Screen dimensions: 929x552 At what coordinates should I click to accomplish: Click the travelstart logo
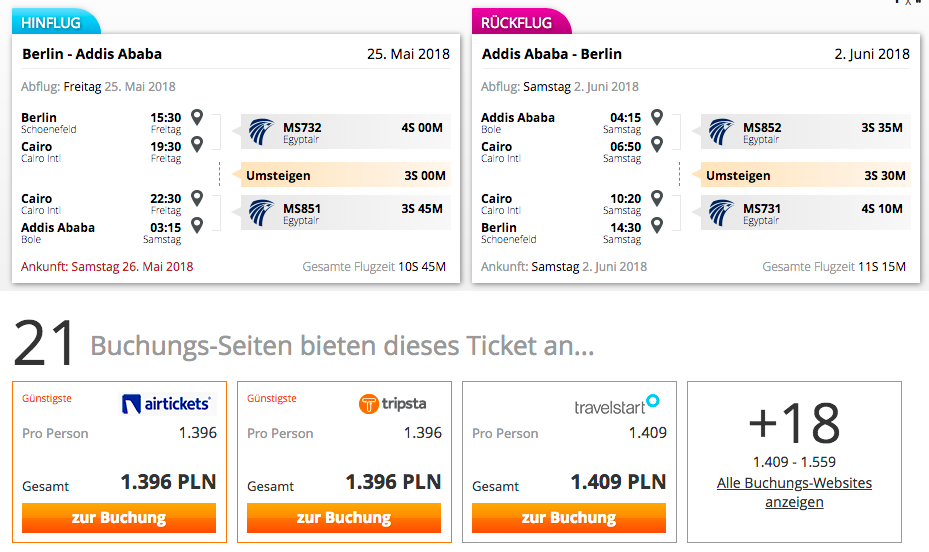pos(616,405)
